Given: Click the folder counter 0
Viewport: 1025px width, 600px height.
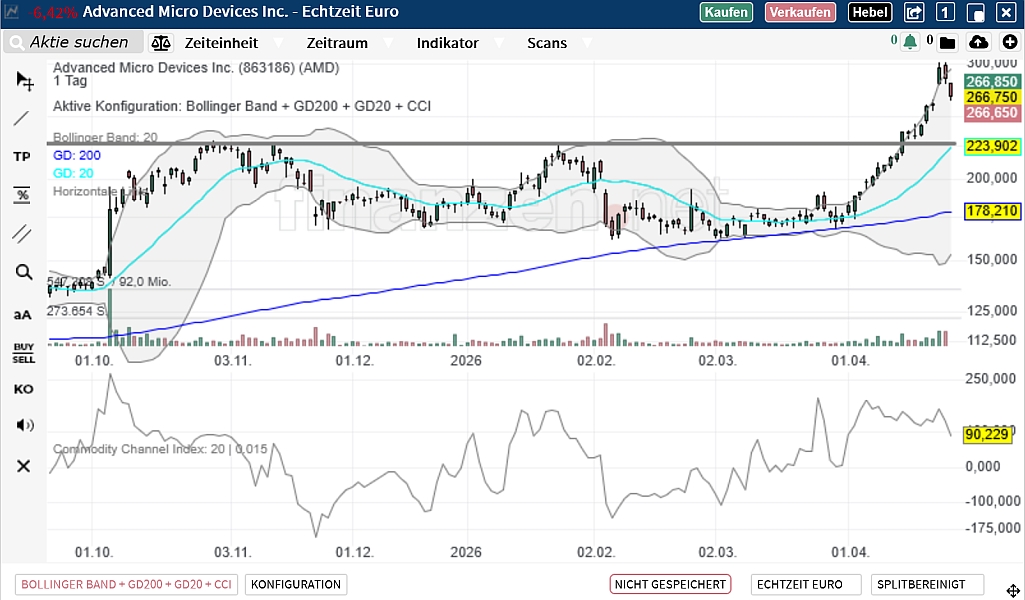Looking at the screenshot, I should click(930, 41).
